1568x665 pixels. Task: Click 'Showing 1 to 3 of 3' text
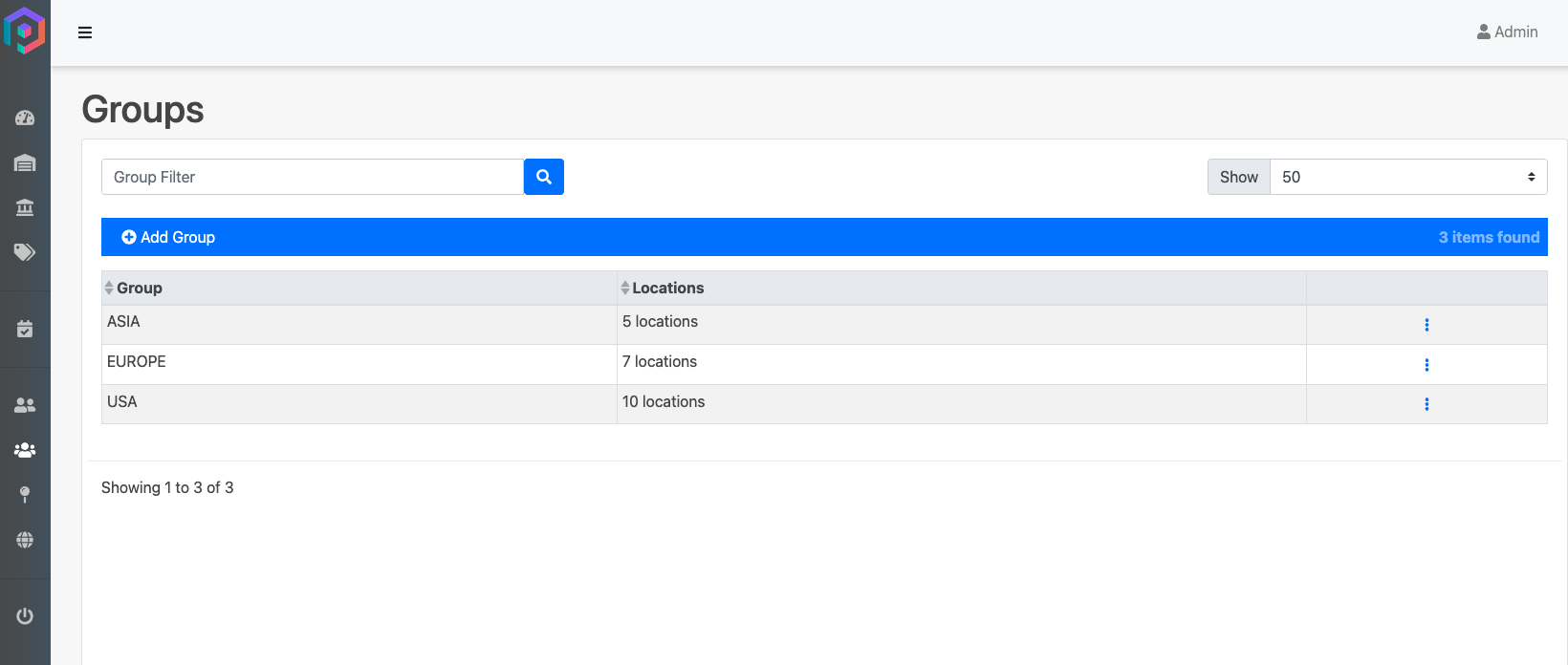[x=167, y=487]
